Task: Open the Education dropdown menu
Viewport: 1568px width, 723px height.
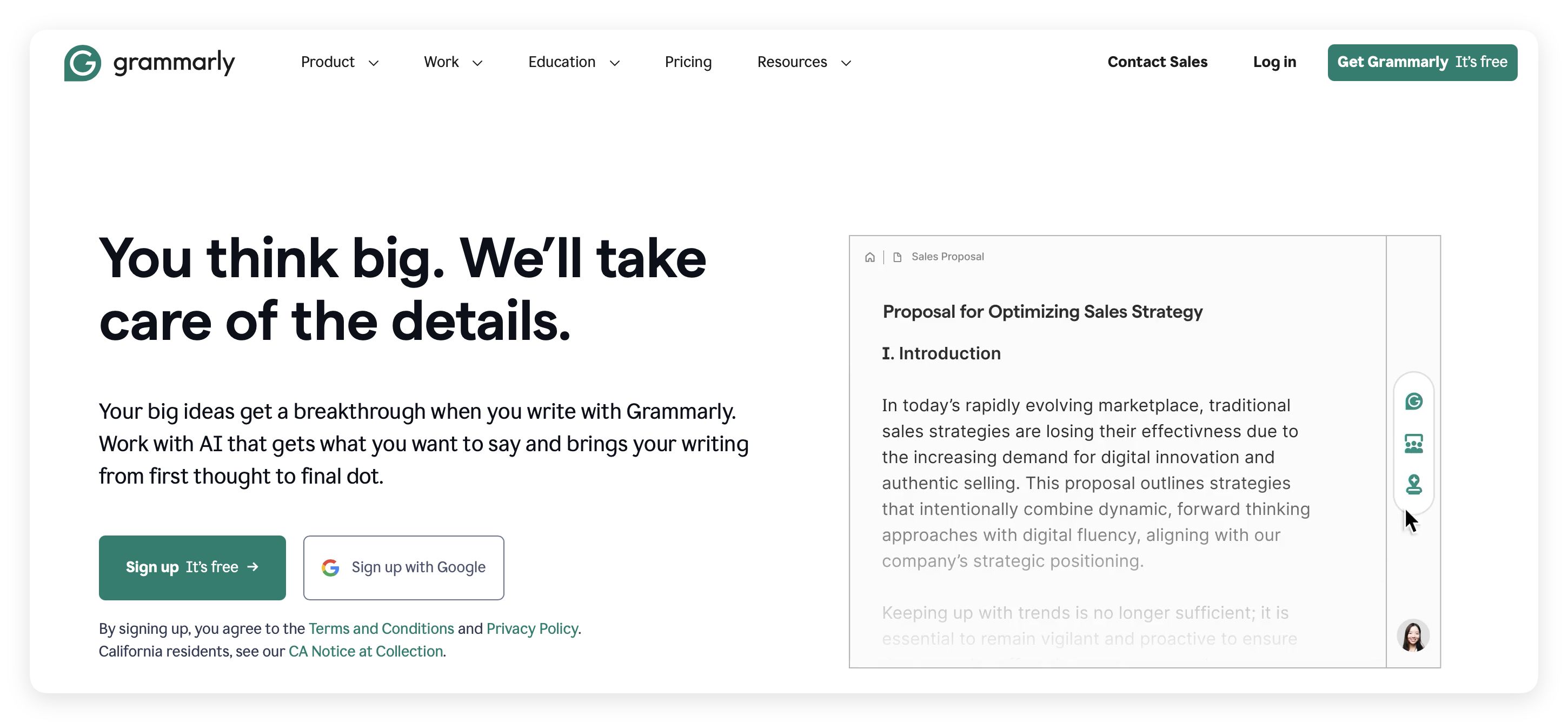Action: point(573,62)
